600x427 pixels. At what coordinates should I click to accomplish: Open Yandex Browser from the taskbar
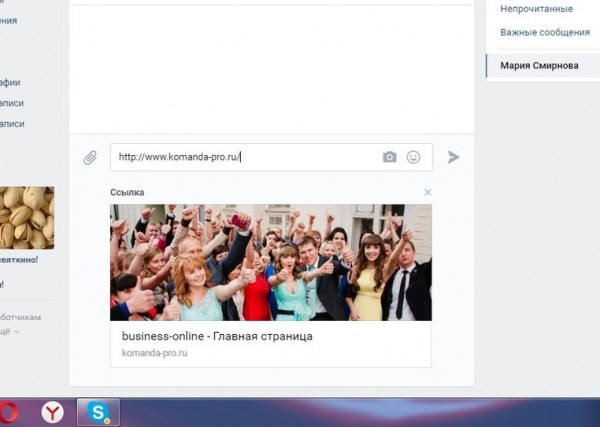pos(52,412)
